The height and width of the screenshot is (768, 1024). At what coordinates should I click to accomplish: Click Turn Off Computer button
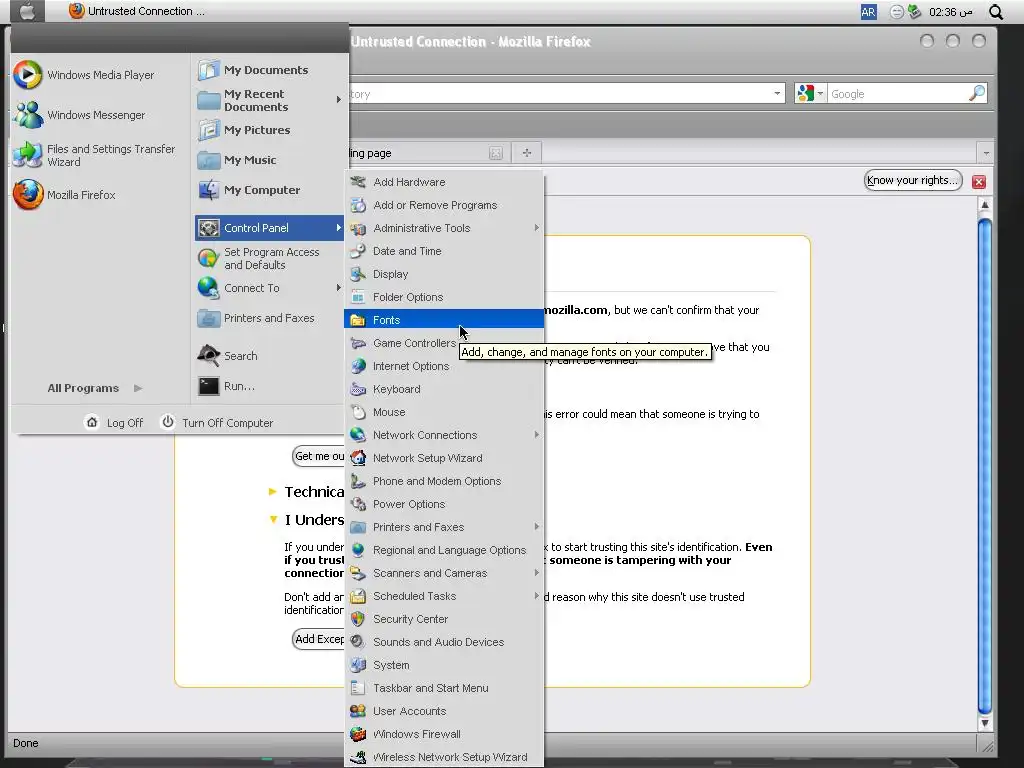tap(217, 423)
